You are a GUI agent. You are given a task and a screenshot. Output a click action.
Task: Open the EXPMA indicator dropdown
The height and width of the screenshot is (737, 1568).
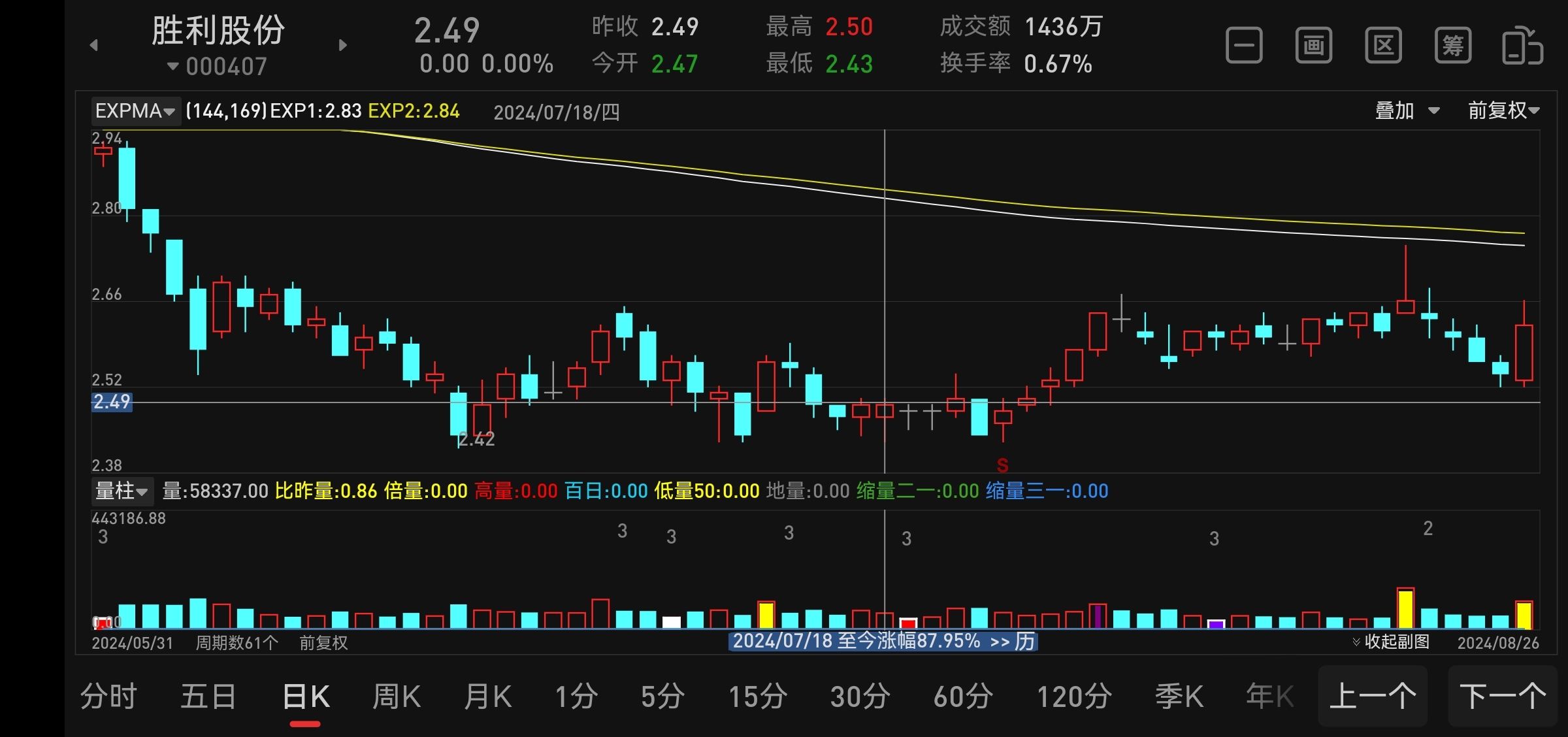(135, 111)
